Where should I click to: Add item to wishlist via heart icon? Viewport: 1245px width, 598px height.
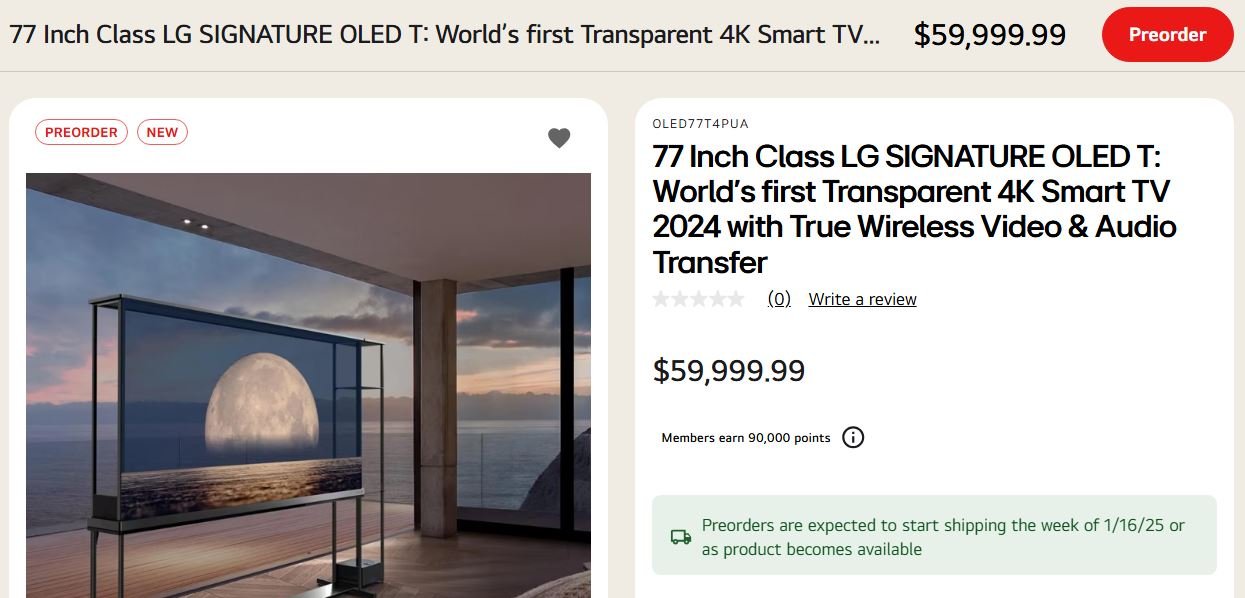point(559,137)
